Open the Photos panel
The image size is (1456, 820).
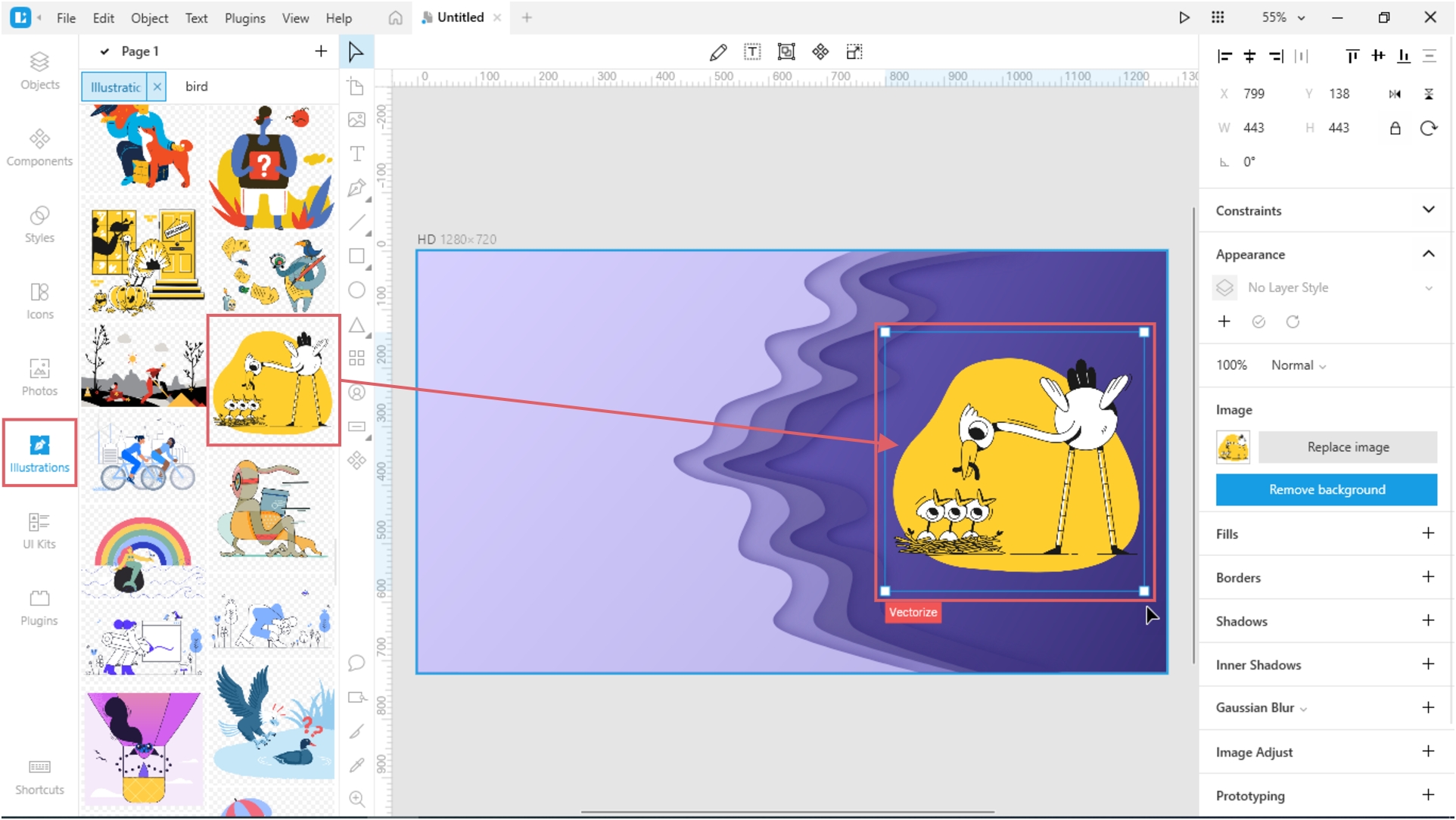click(x=39, y=377)
